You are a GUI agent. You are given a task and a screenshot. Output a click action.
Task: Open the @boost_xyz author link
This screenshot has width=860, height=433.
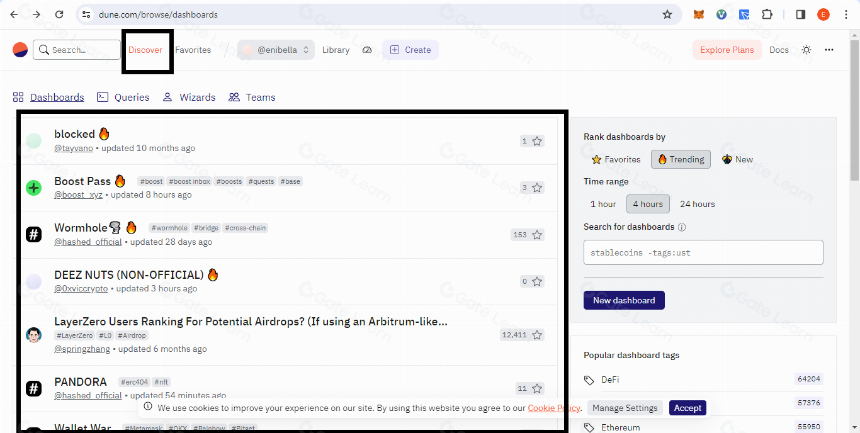pos(78,195)
